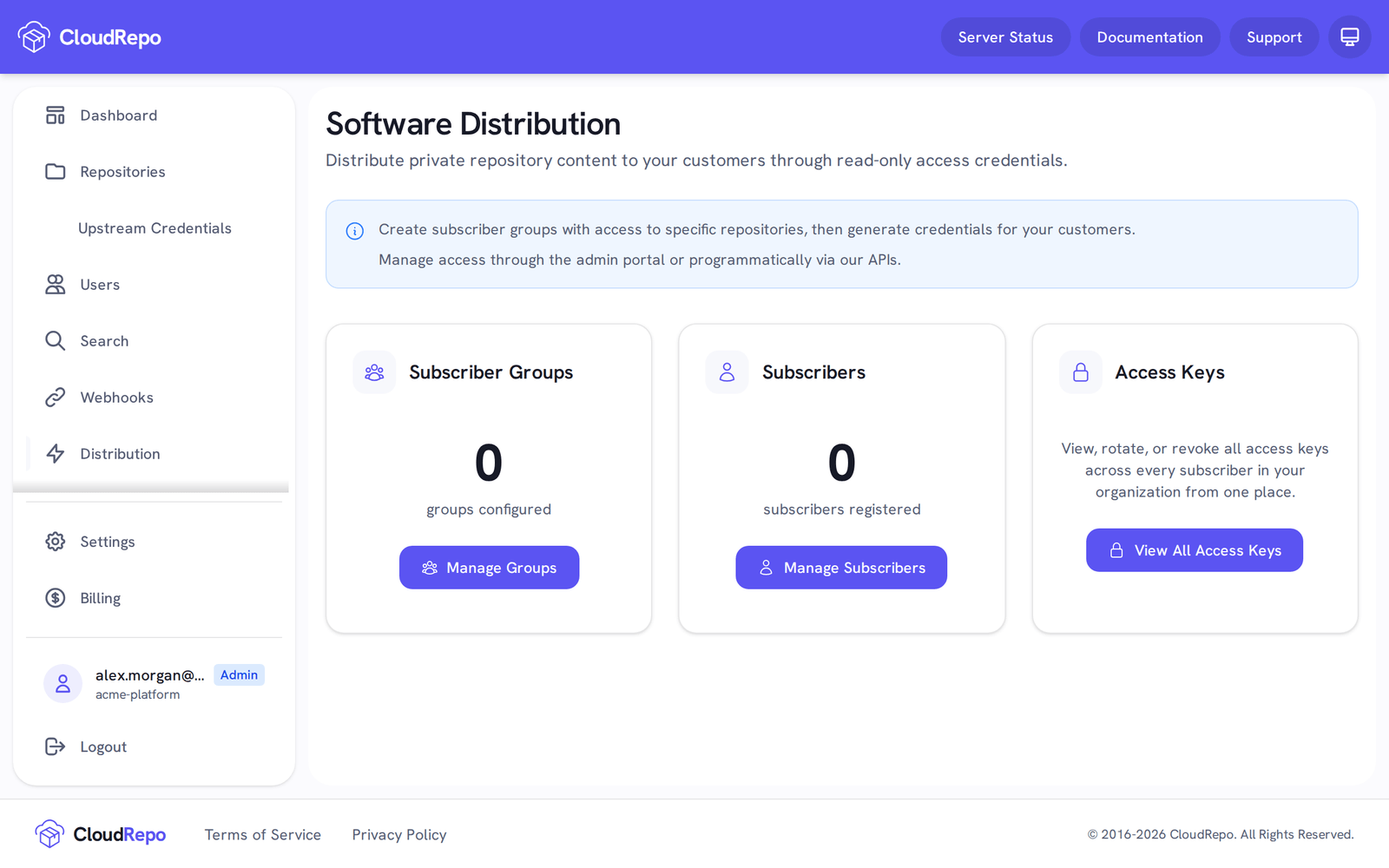Click the Manage Groups button
This screenshot has height=868, width=1389.
point(489,568)
